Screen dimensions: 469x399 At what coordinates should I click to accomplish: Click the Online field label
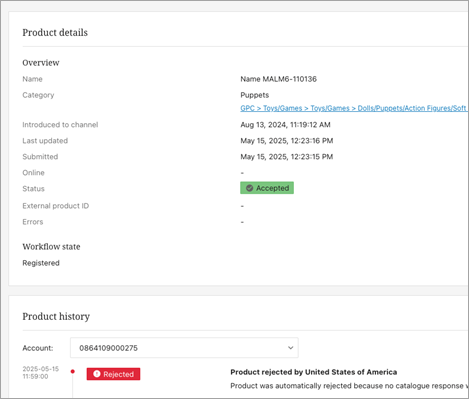pos(33,173)
